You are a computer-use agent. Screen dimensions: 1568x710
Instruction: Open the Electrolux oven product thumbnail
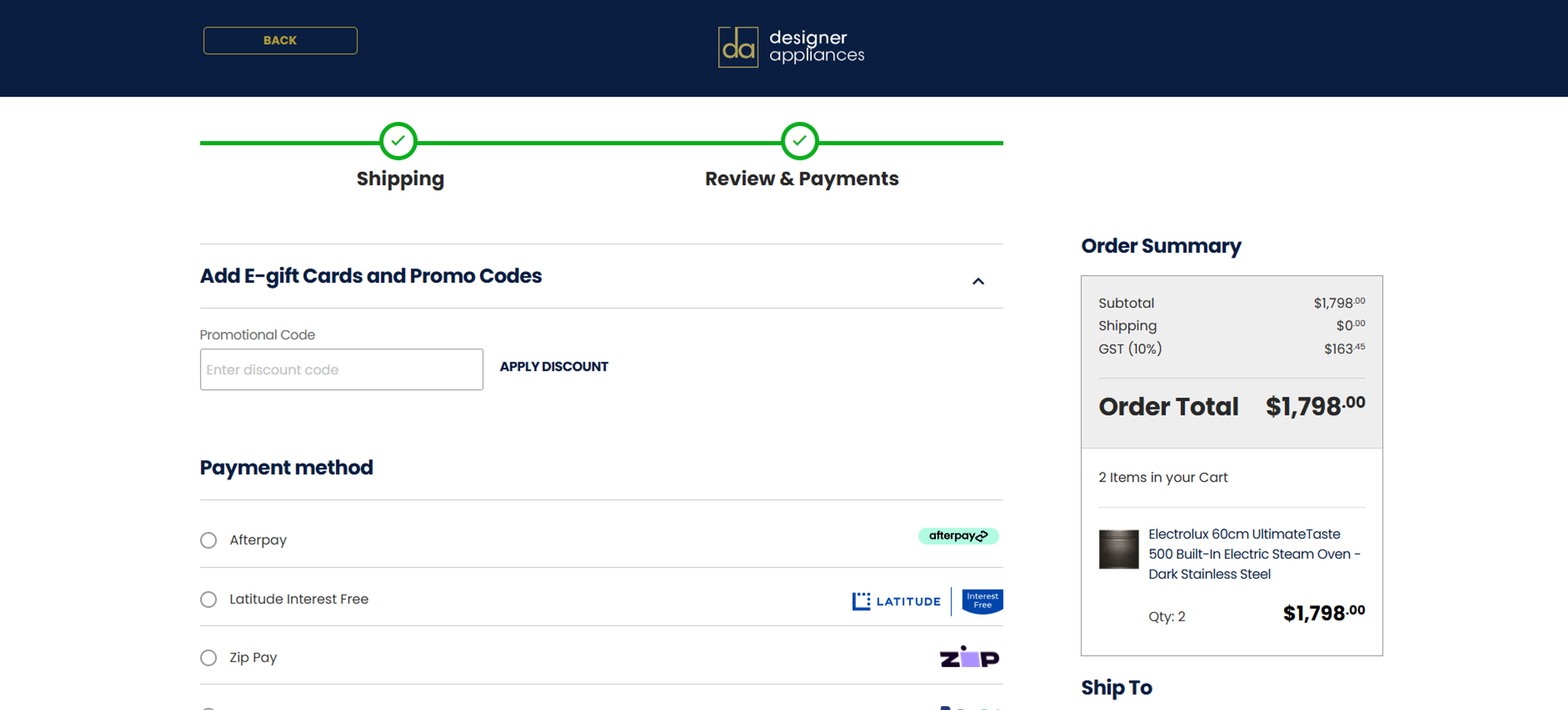click(x=1118, y=549)
